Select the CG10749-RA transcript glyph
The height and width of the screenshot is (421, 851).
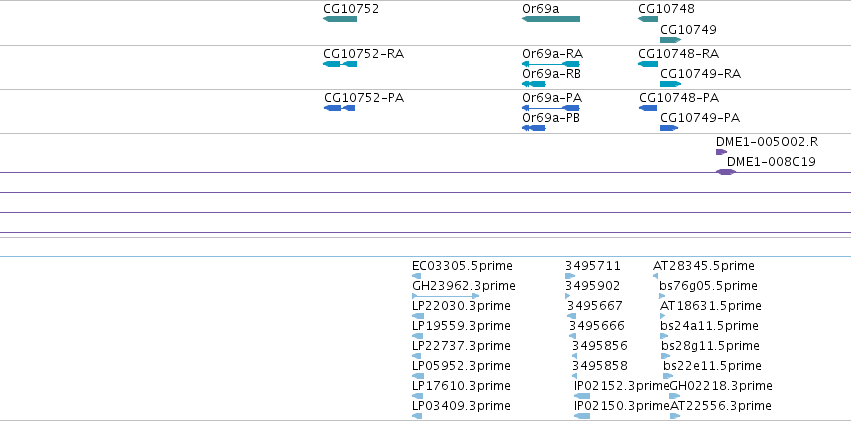pos(671,84)
